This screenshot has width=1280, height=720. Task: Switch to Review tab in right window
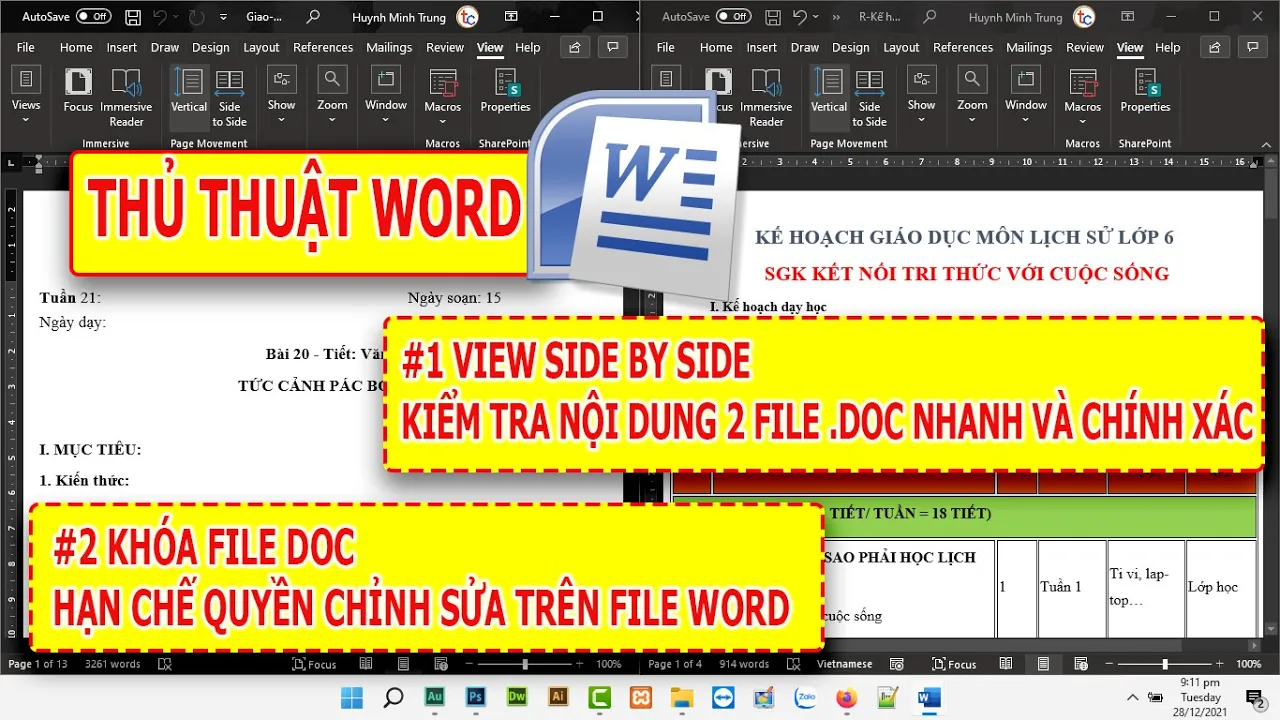[x=1085, y=47]
